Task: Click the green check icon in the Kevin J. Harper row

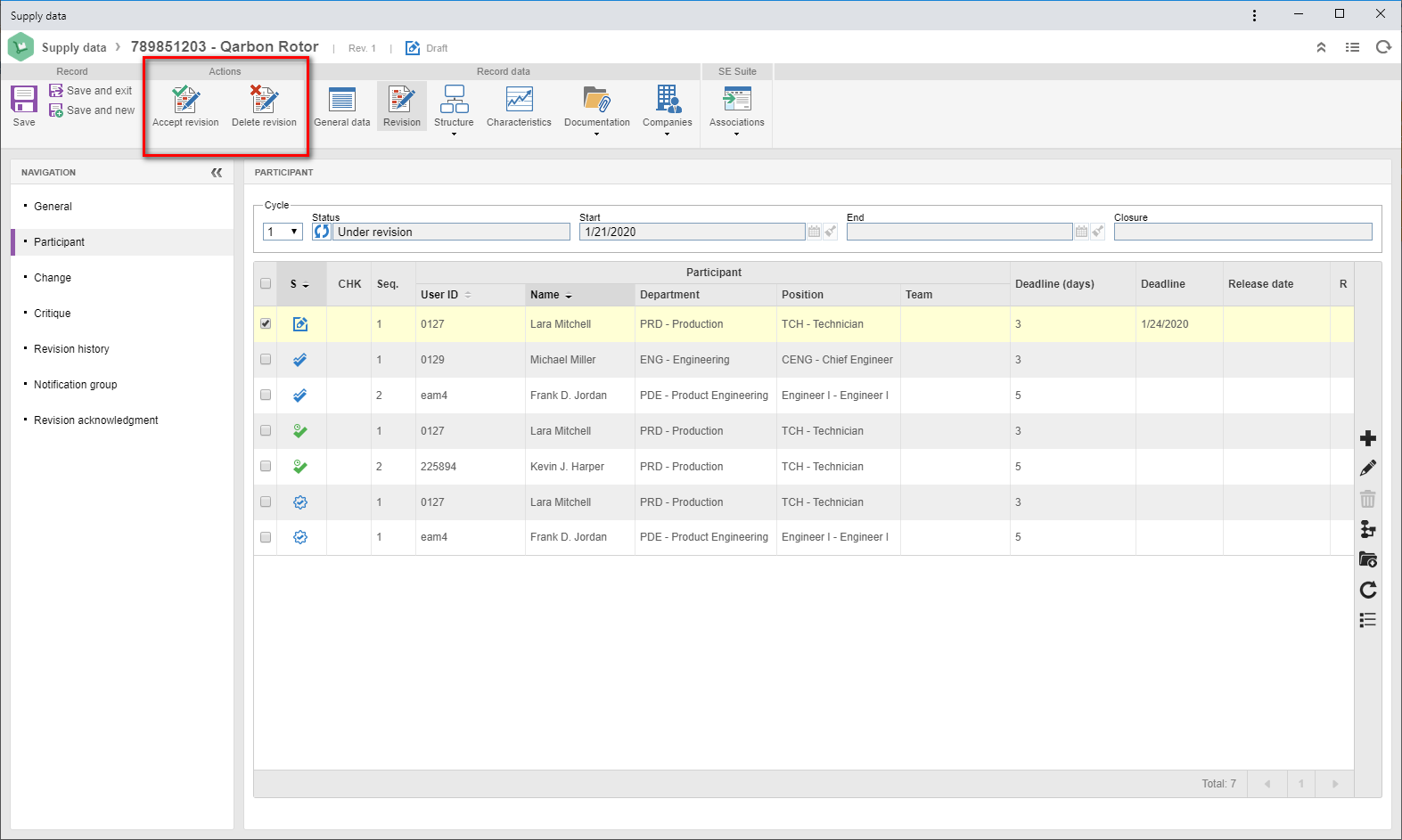Action: tap(300, 467)
